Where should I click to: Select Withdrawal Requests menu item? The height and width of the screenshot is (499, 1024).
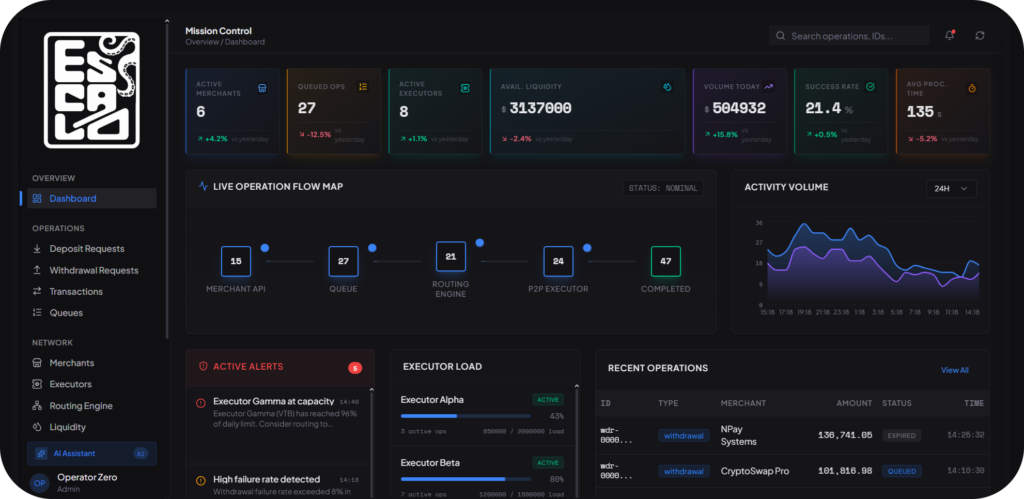tap(93, 270)
